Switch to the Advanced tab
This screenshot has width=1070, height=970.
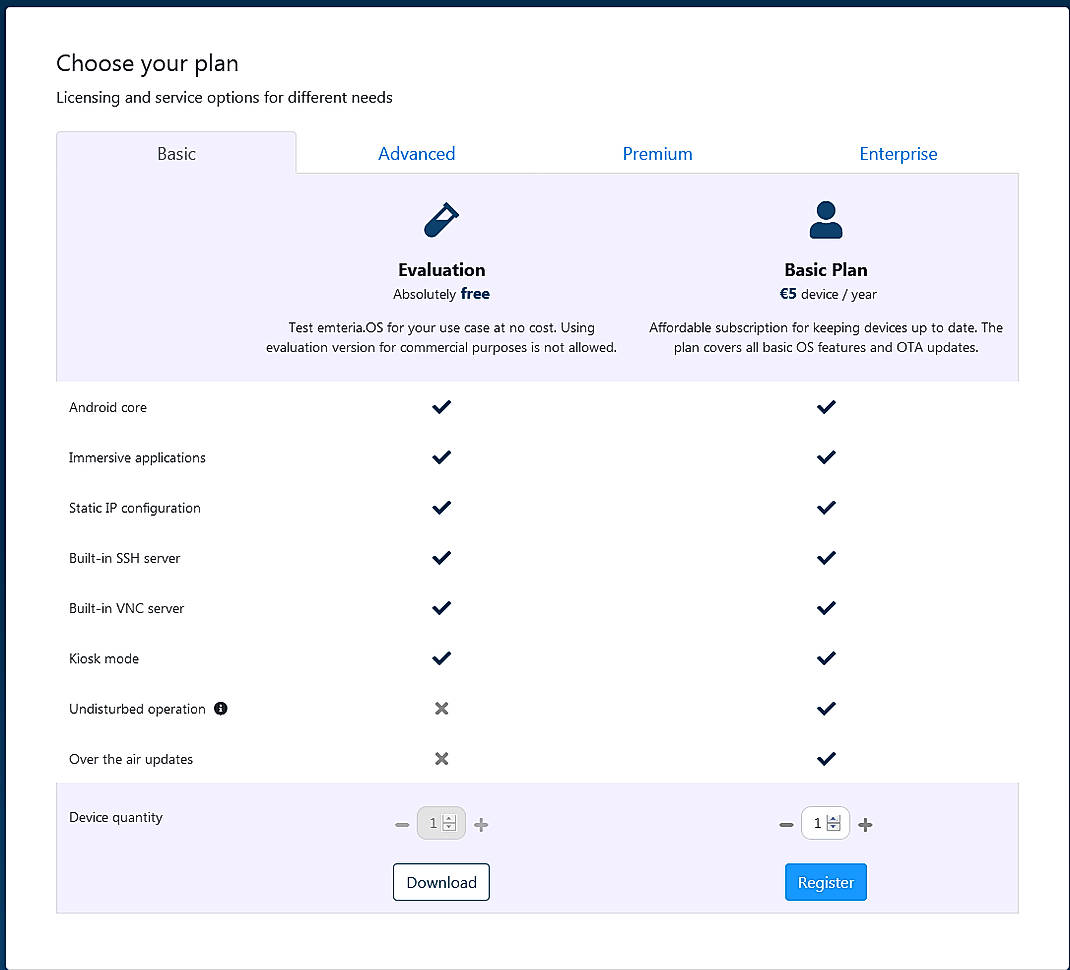(416, 154)
